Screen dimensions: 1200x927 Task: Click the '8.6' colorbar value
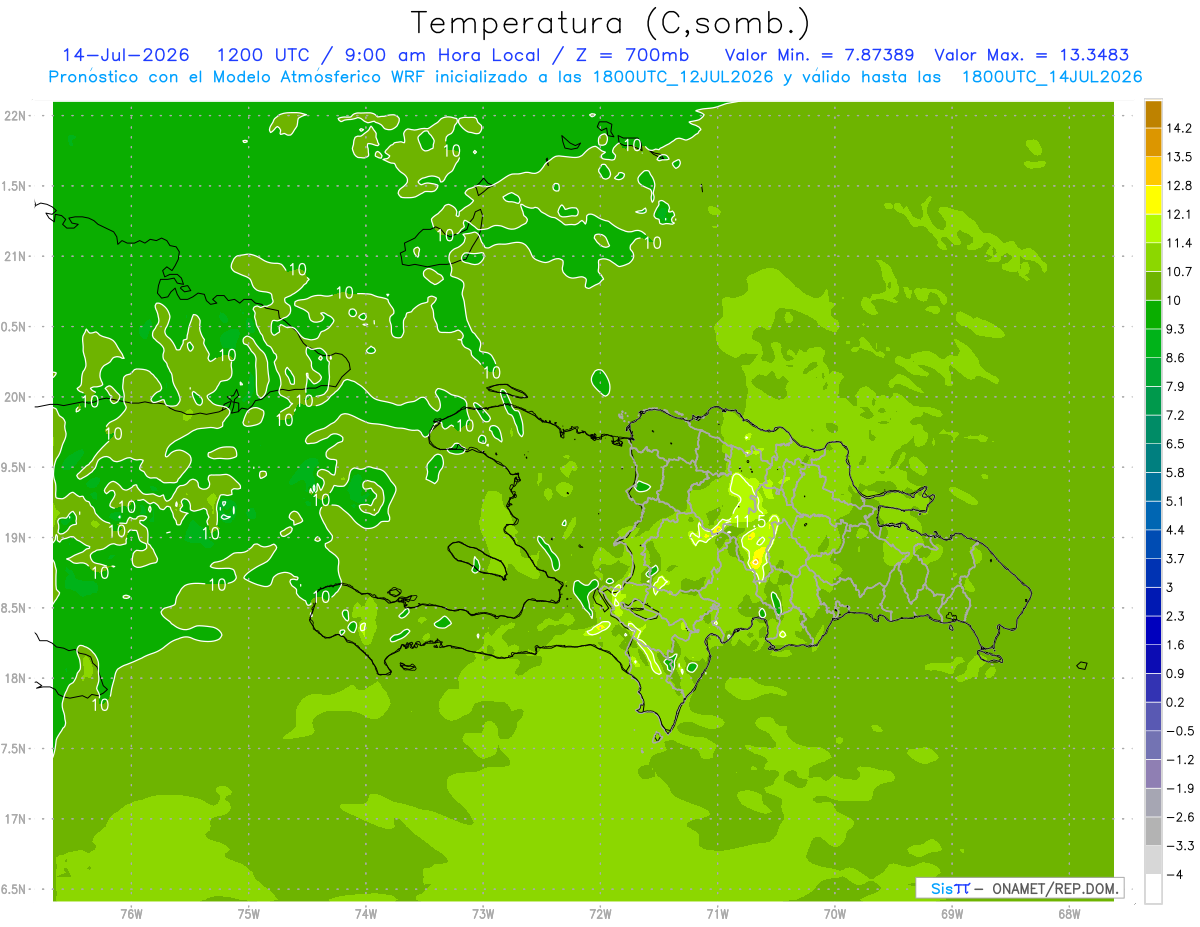[x=1175, y=357]
